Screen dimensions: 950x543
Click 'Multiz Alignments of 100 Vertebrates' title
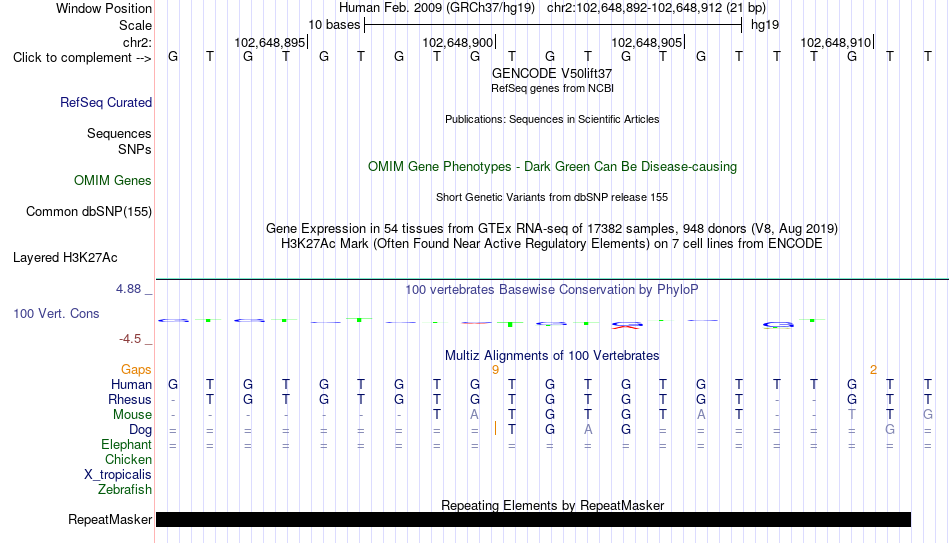pos(552,356)
